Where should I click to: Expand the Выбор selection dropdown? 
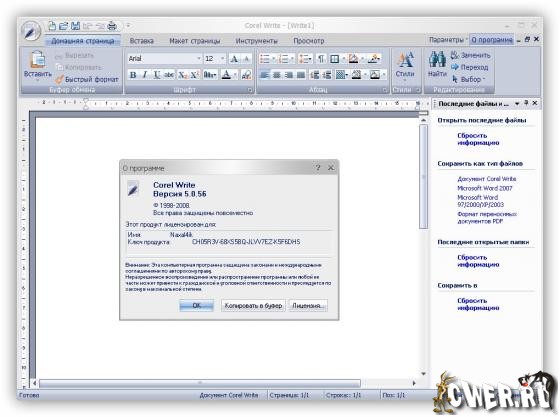coord(469,79)
